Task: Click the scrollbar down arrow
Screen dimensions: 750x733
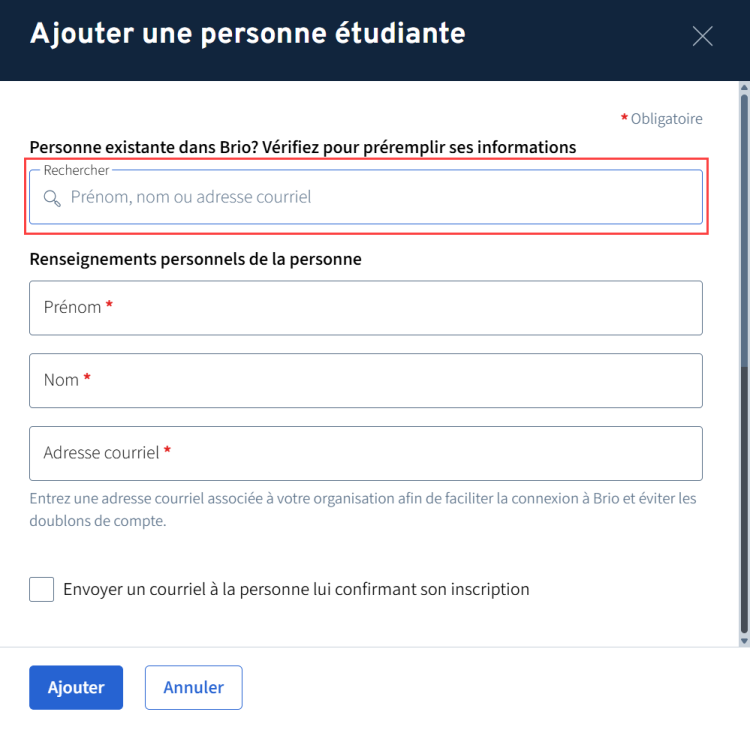Action: [743, 639]
